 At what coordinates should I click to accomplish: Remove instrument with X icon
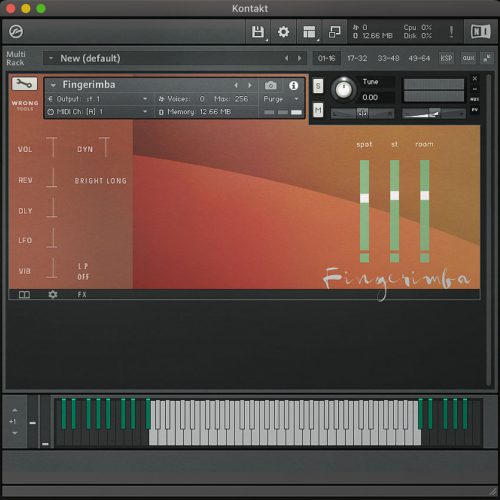pos(475,79)
